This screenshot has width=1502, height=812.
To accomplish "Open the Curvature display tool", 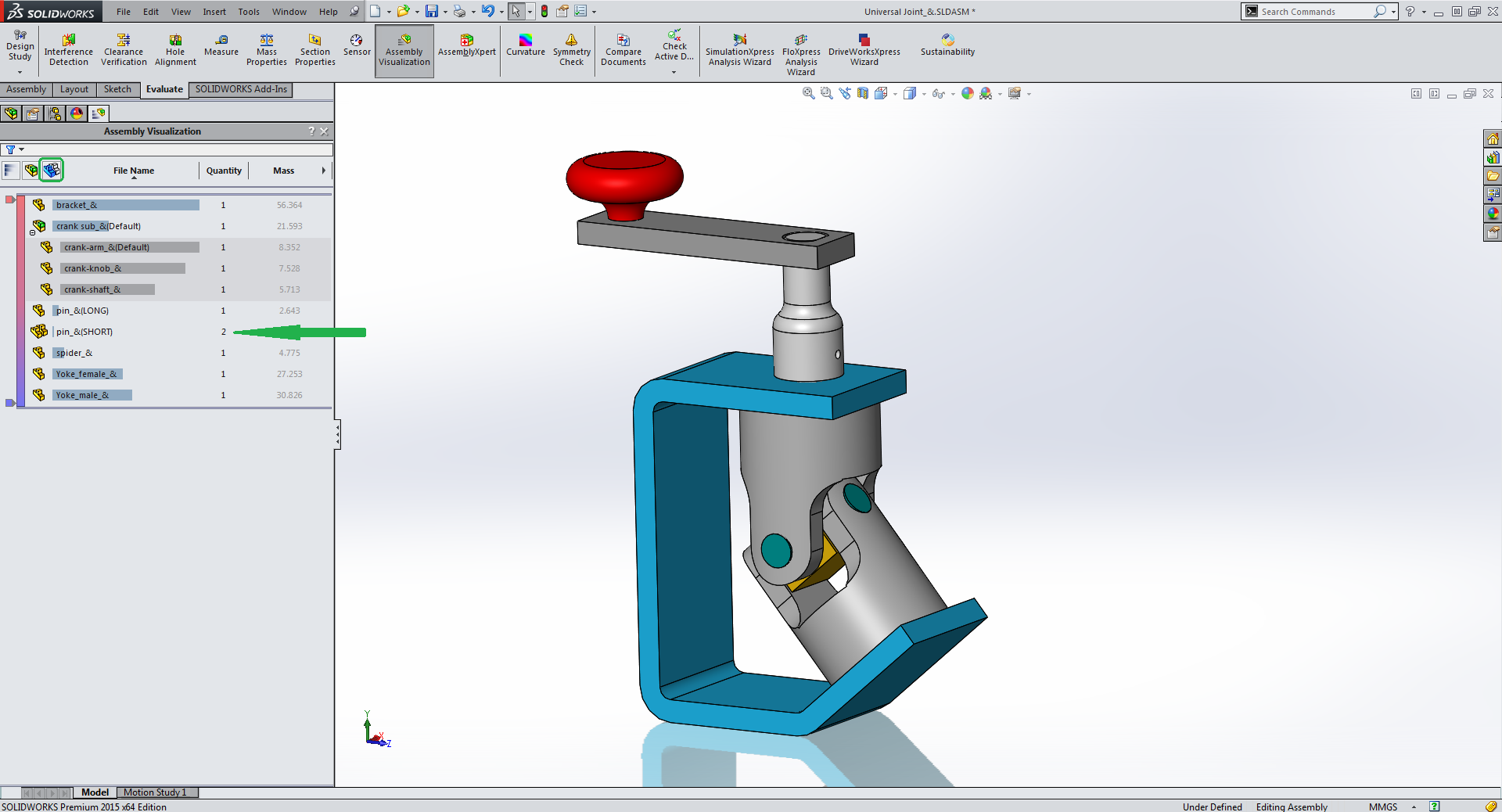I will click(525, 45).
